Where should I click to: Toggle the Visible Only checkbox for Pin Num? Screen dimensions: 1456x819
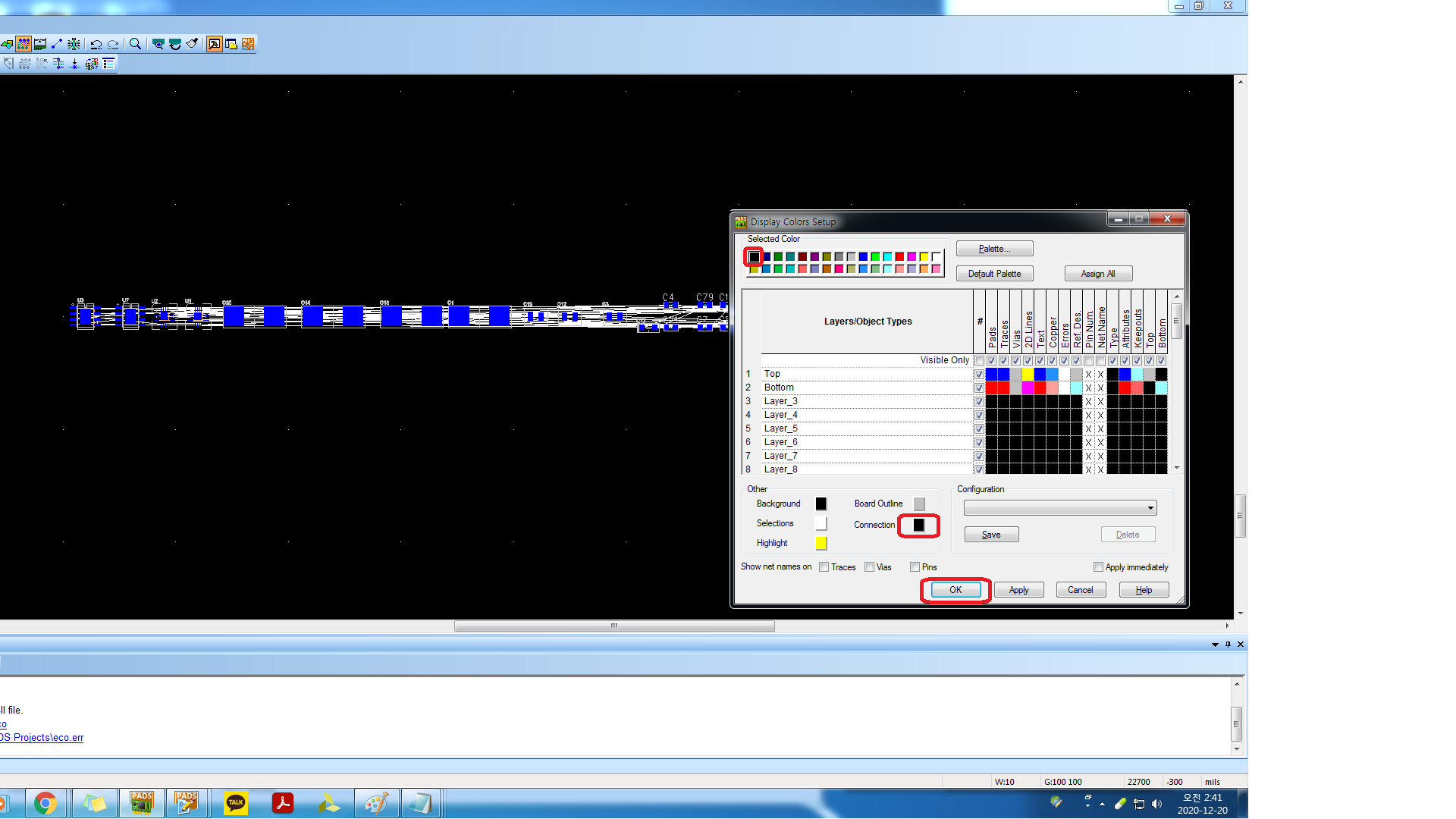(x=1088, y=360)
